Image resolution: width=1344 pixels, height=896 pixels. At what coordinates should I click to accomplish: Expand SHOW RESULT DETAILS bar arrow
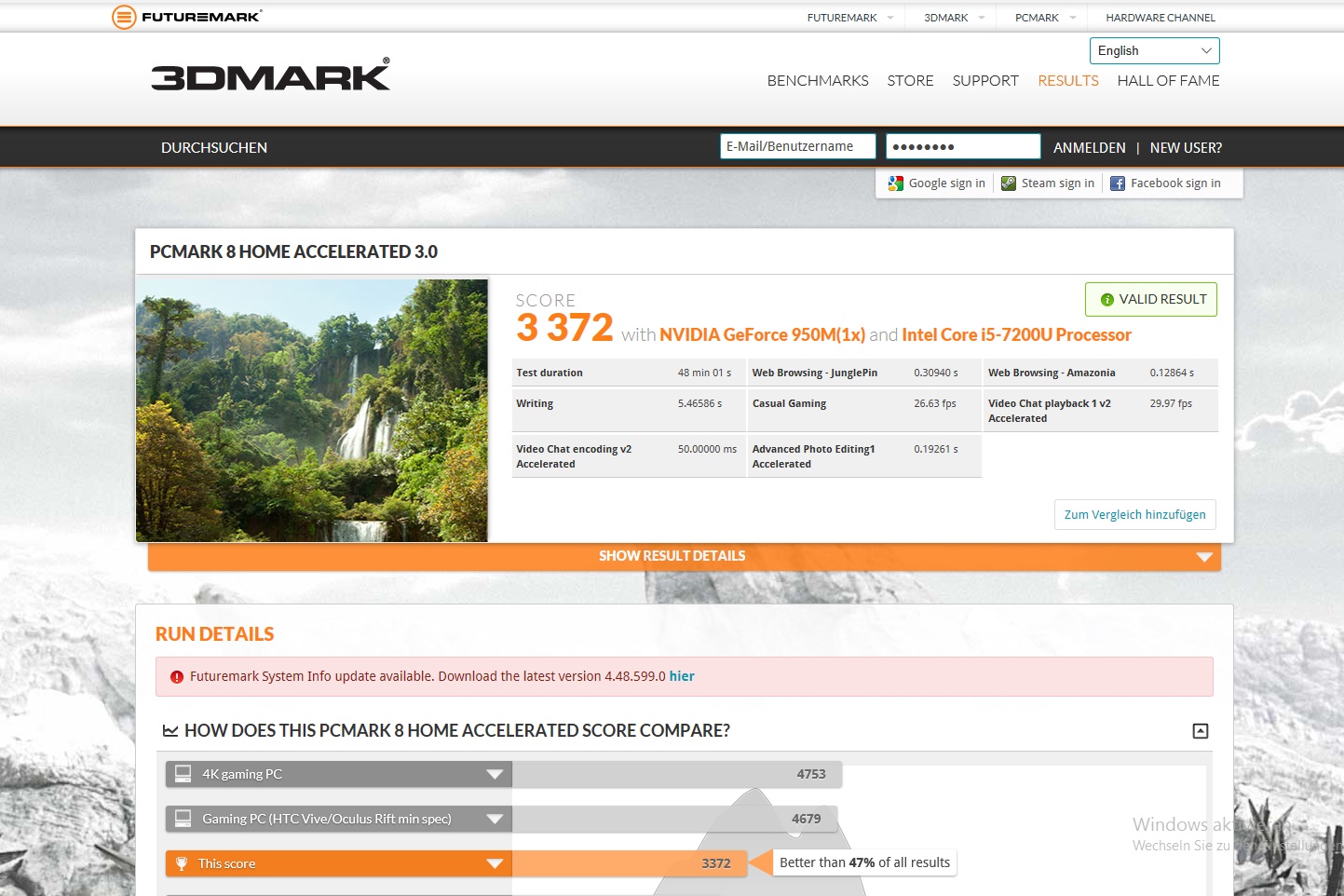tap(1204, 557)
